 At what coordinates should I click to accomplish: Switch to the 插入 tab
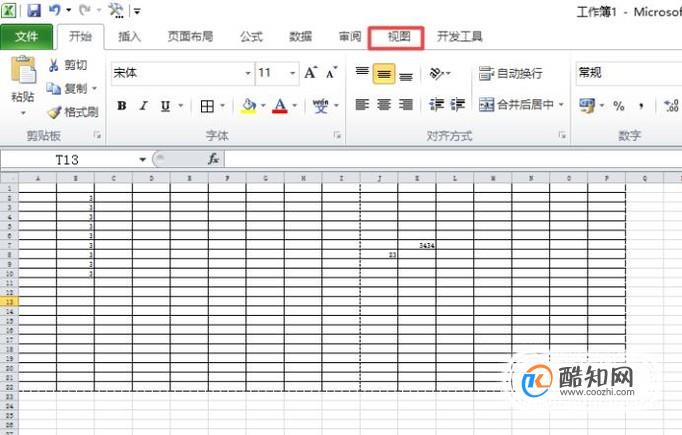pos(129,37)
